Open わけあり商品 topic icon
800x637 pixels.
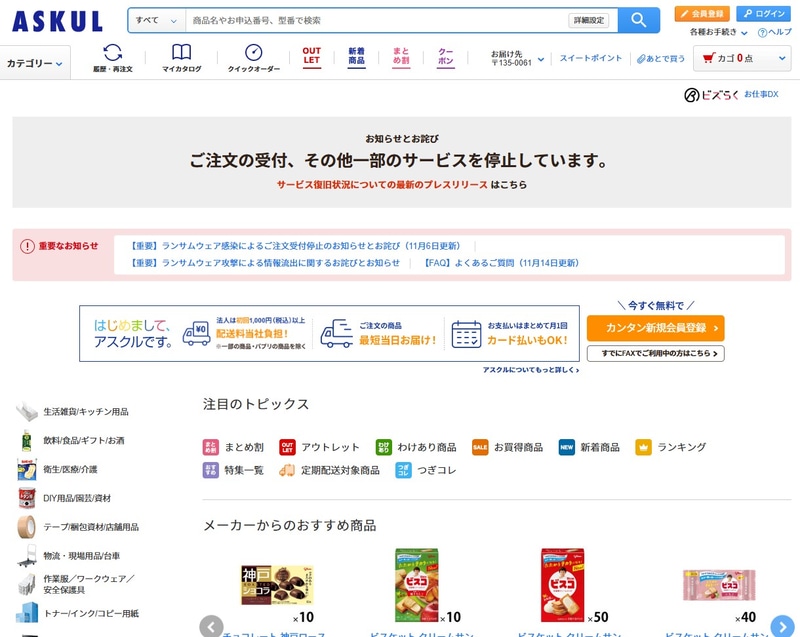[384, 447]
